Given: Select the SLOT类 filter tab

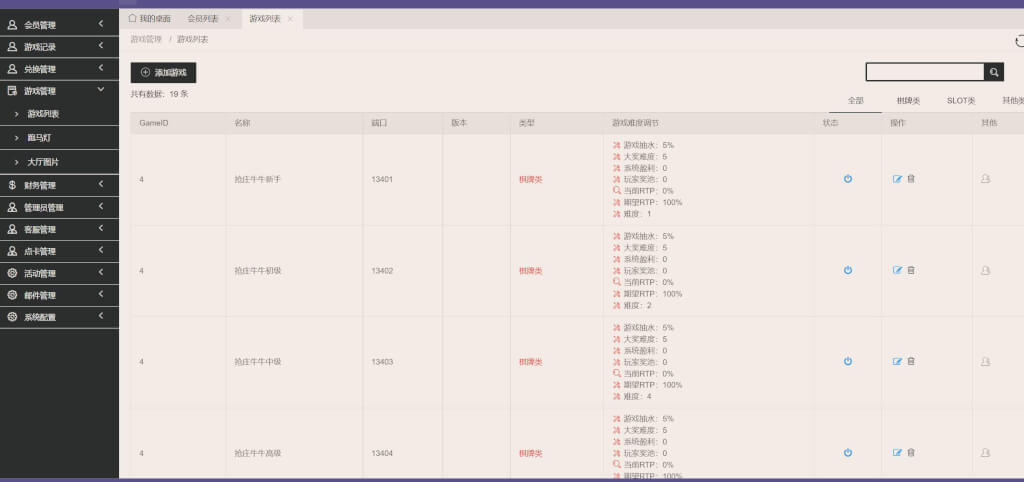Looking at the screenshot, I should 961,101.
